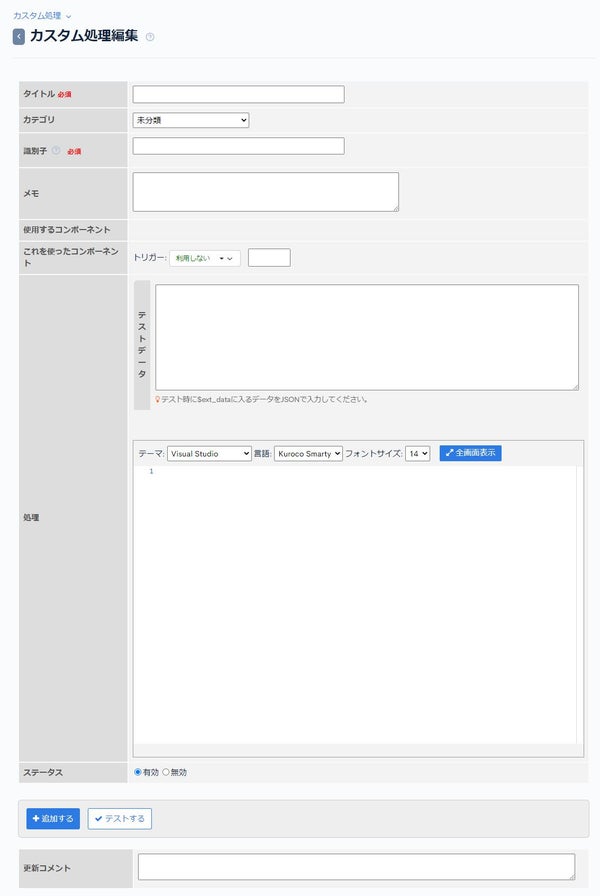Open the テーマ dropdown showing Visual Studio
The image size is (600, 896).
[x=209, y=453]
